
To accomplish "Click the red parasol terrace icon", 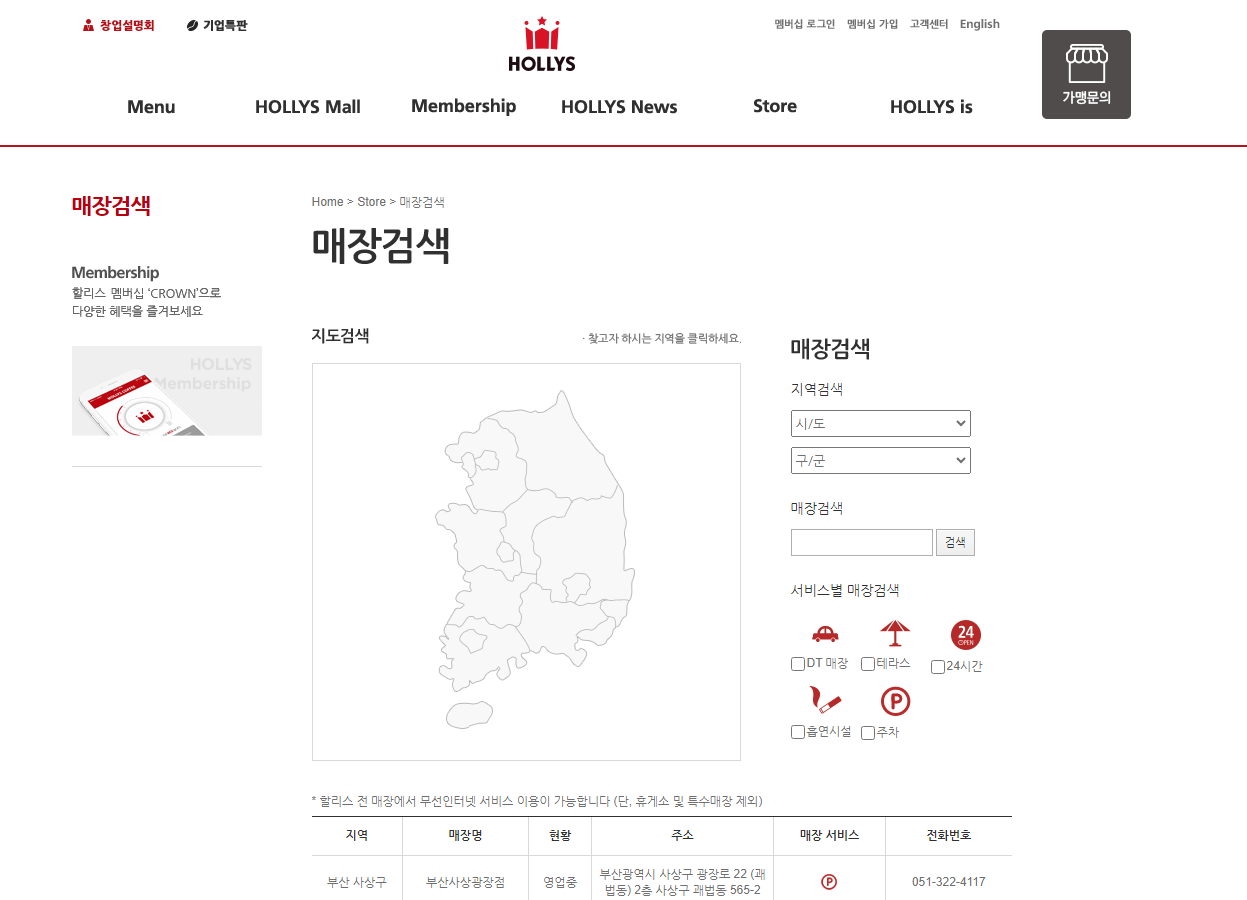I will pos(895,634).
